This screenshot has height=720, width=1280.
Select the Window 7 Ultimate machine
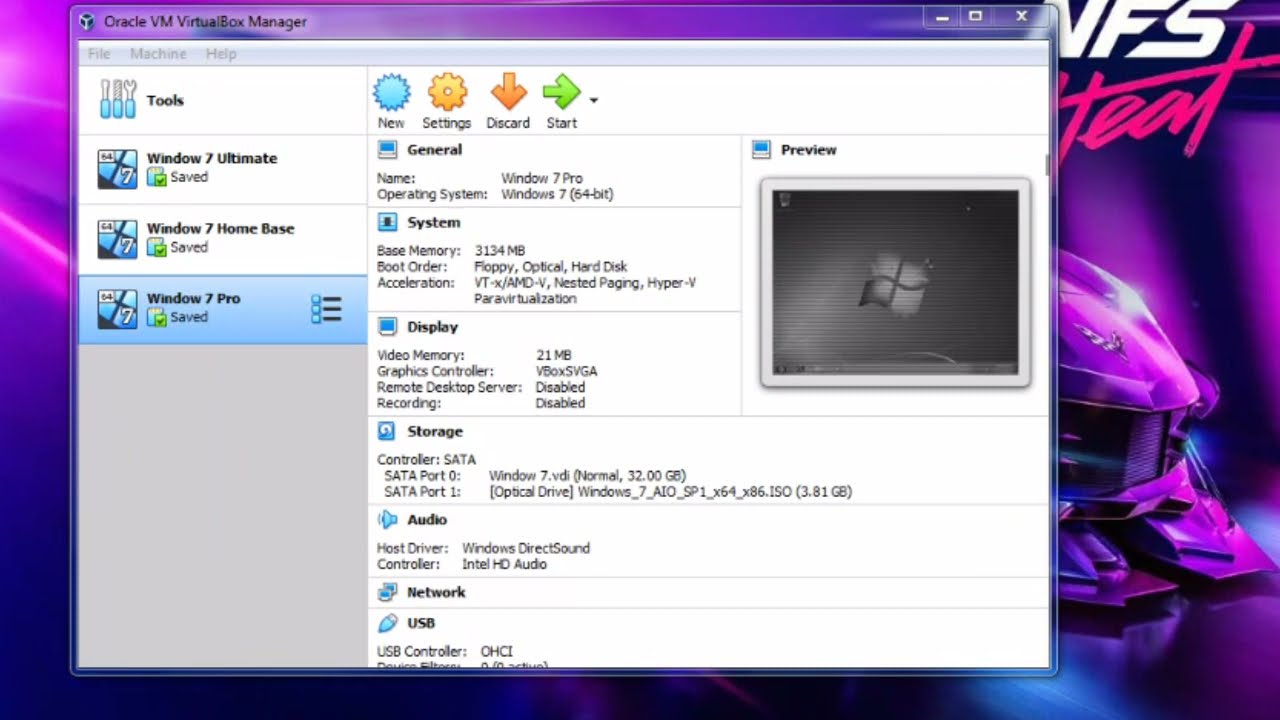click(x=222, y=169)
